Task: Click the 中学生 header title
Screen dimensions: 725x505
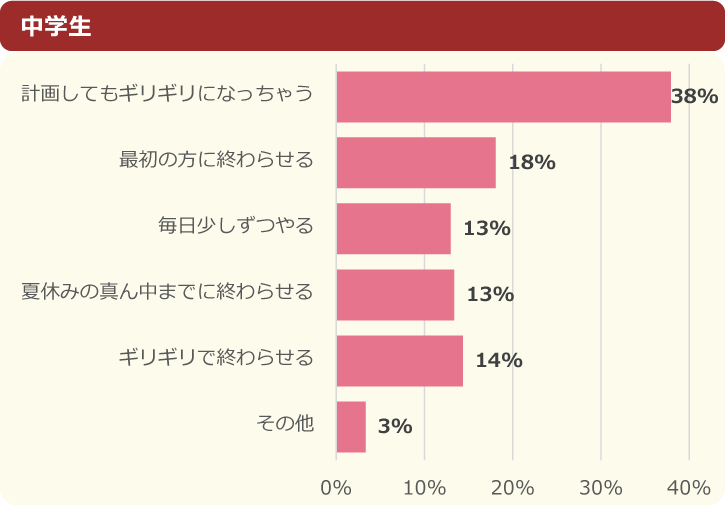Action: pyautogui.click(x=56, y=27)
